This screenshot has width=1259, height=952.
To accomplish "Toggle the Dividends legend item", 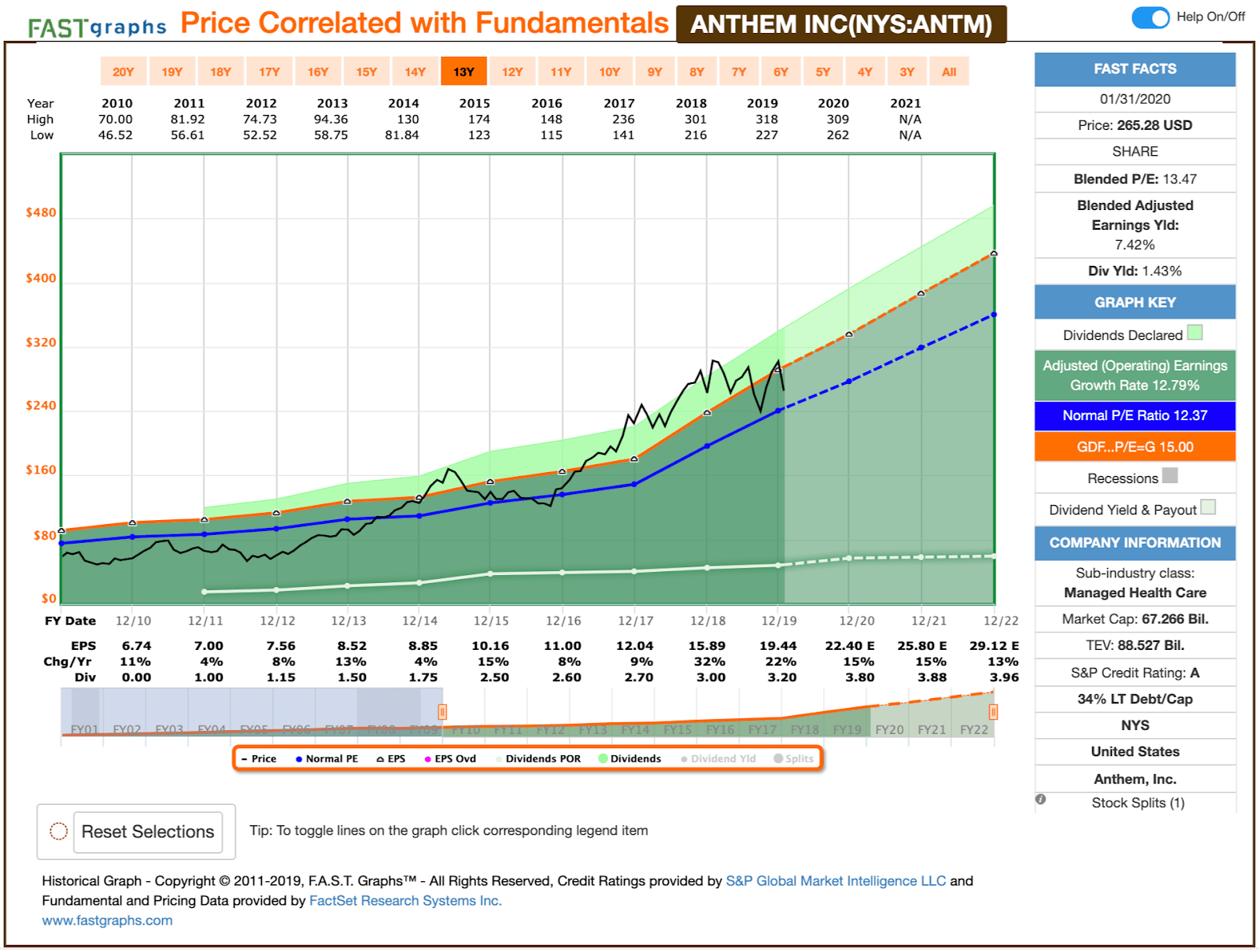I will point(629,758).
